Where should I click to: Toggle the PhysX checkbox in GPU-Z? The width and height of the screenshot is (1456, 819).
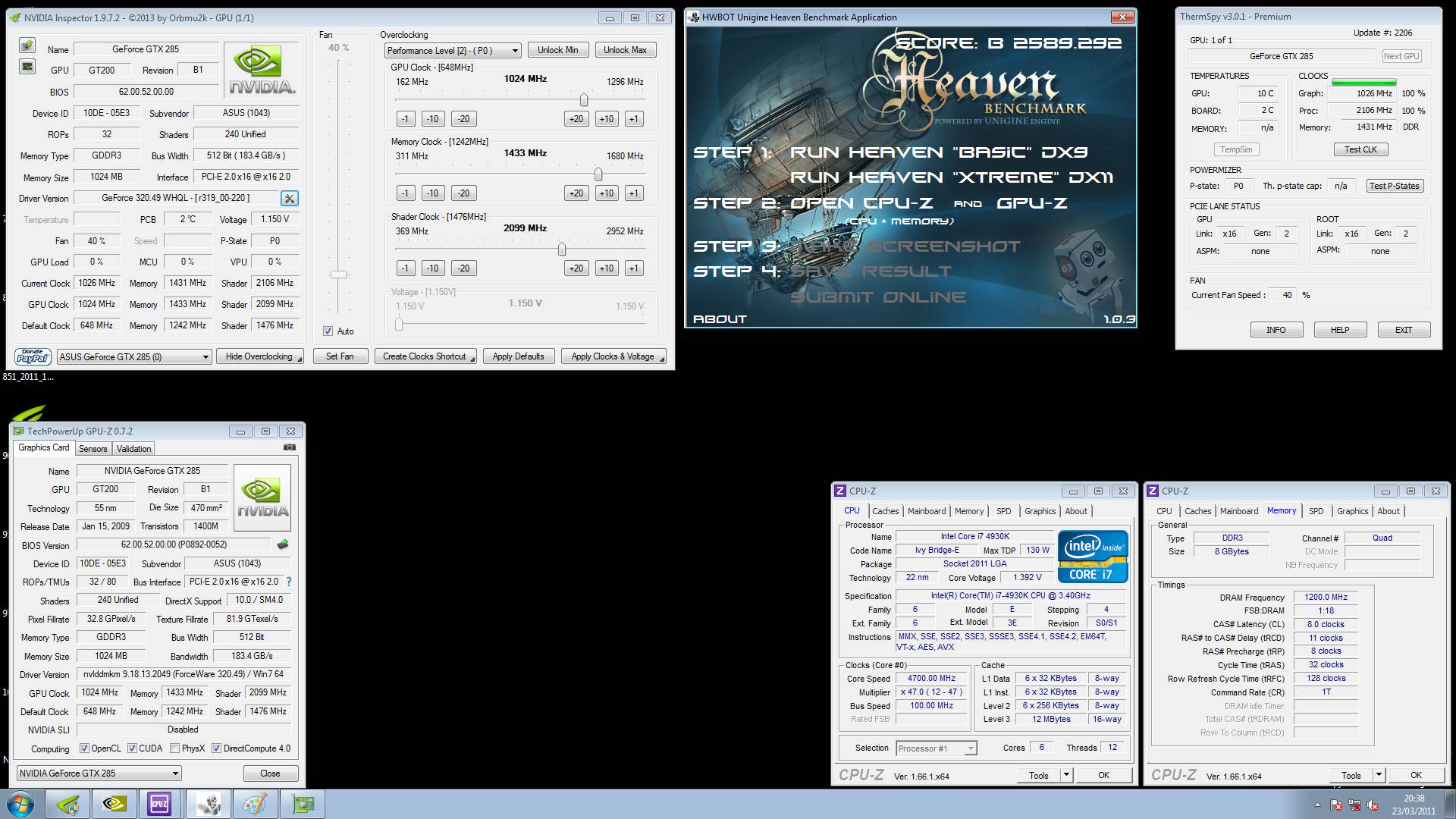click(175, 748)
